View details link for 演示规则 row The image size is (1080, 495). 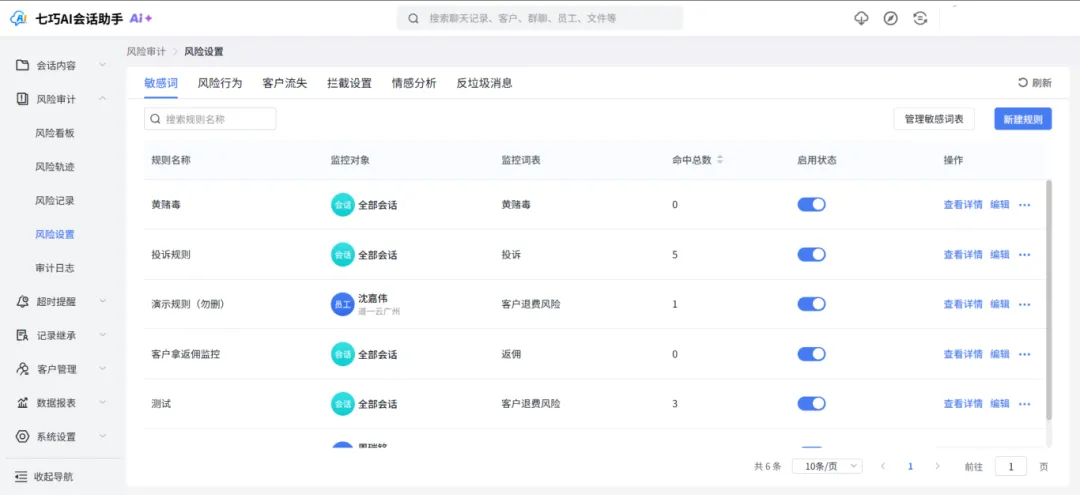point(962,304)
